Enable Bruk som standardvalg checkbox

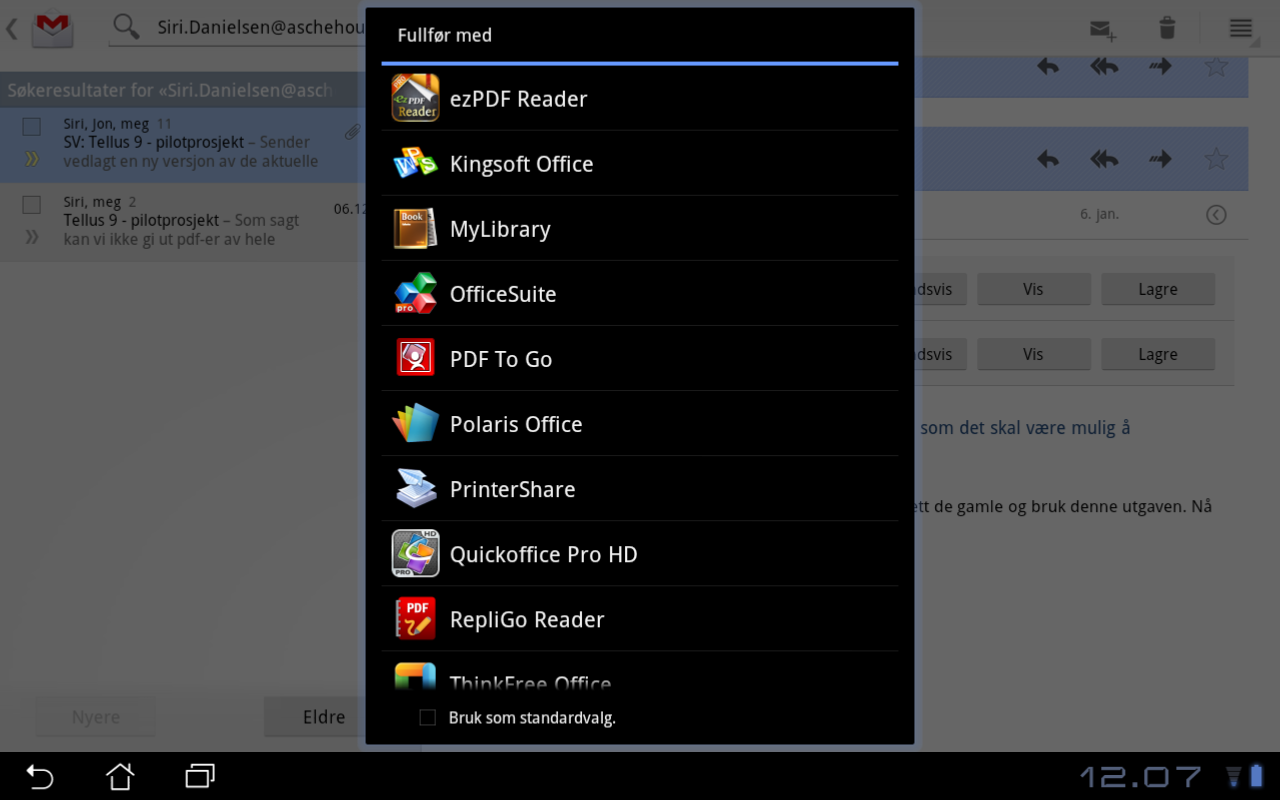pyautogui.click(x=427, y=717)
